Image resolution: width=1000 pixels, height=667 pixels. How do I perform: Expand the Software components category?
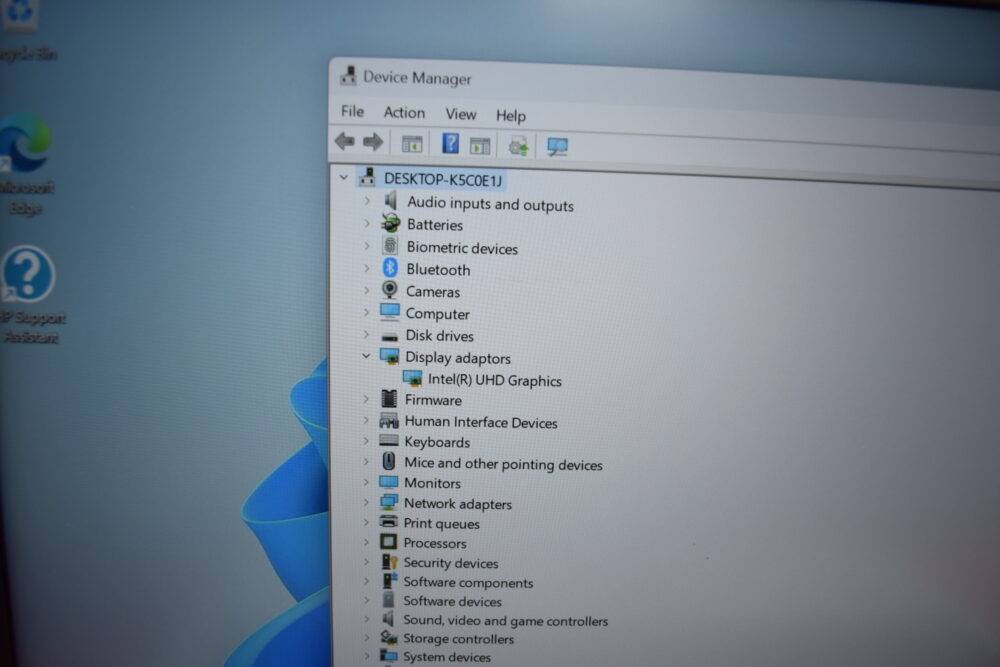366,580
